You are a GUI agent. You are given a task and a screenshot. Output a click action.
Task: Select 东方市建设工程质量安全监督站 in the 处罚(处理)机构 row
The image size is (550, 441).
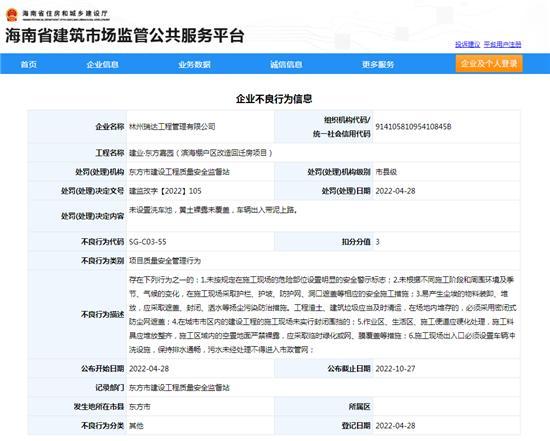tap(179, 172)
